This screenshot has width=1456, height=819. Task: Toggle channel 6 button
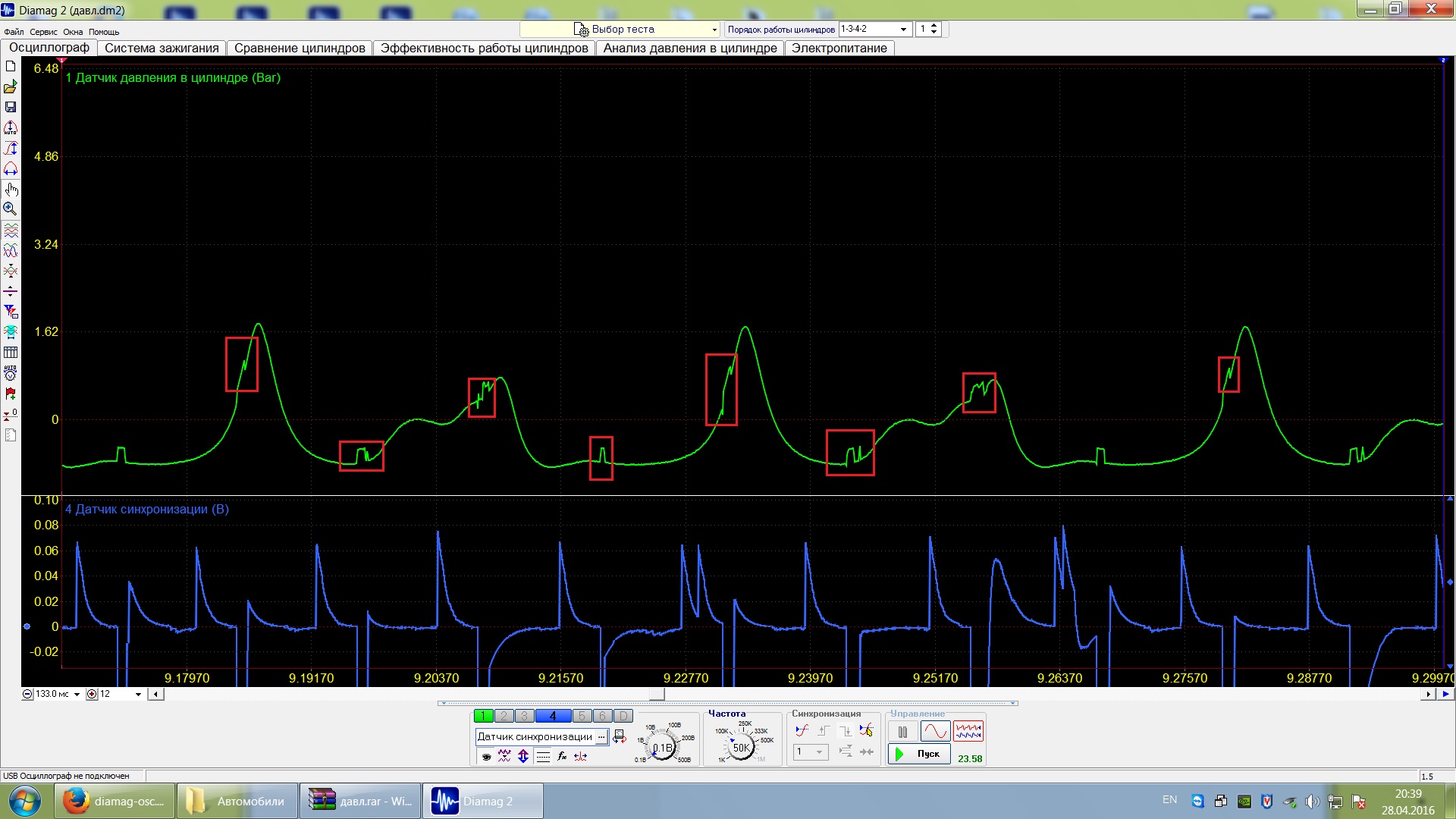click(603, 716)
